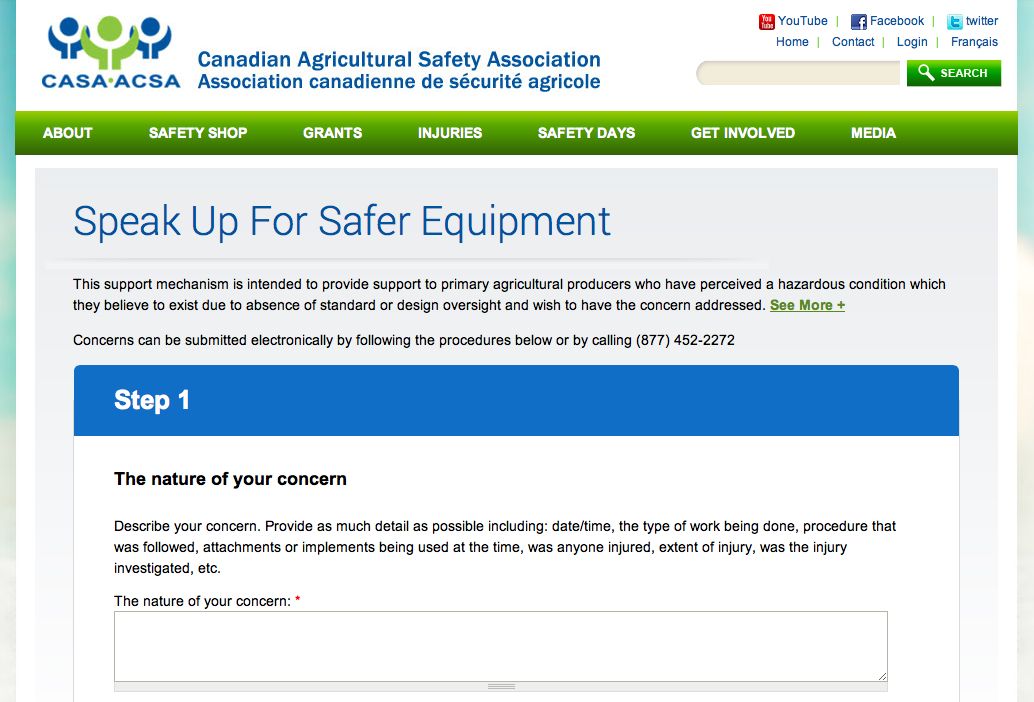1034x702 pixels.
Task: Open the ABOUT navigation menu
Action: [x=66, y=132]
